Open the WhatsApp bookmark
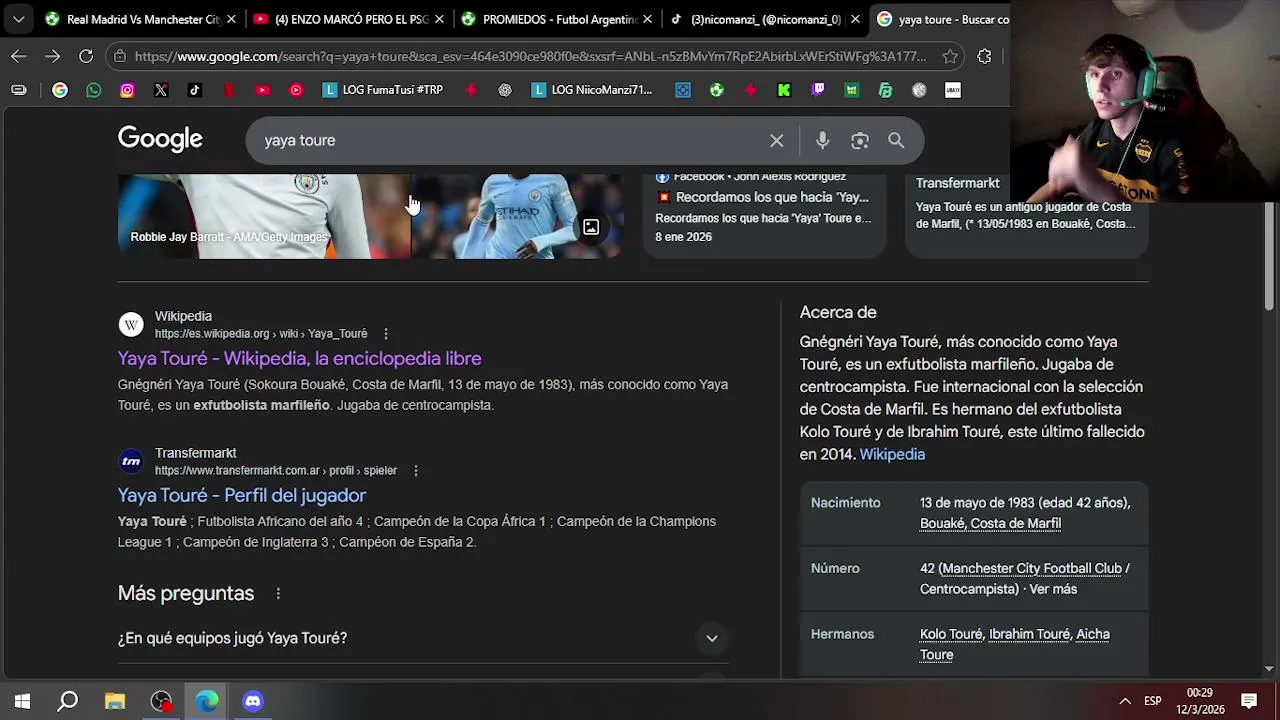Image resolution: width=1280 pixels, height=720 pixels. tap(94, 90)
